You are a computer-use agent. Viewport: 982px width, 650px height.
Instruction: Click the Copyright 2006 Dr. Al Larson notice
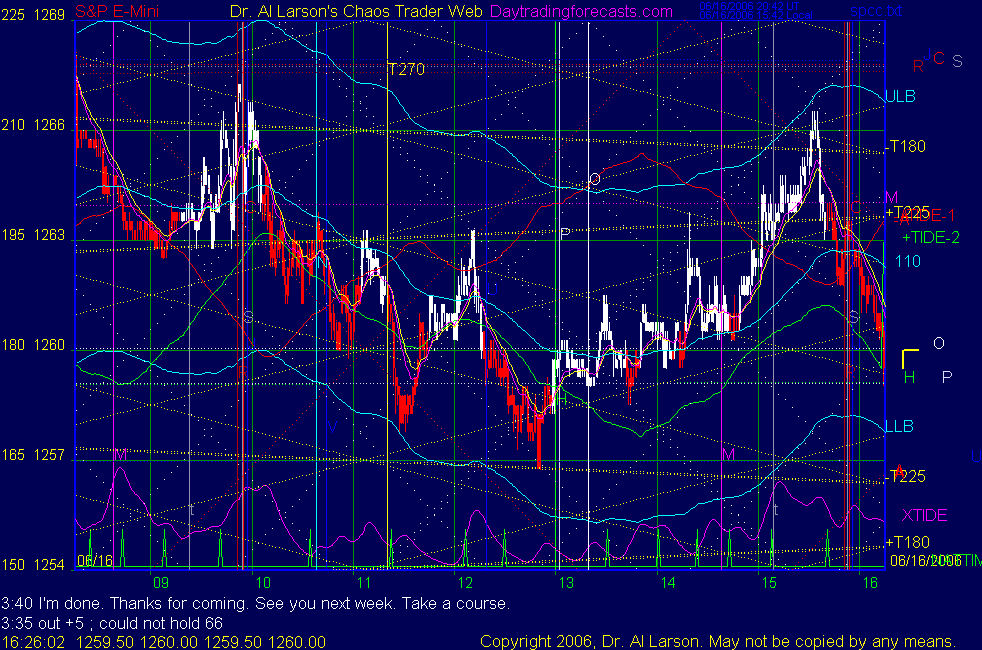(x=718, y=642)
